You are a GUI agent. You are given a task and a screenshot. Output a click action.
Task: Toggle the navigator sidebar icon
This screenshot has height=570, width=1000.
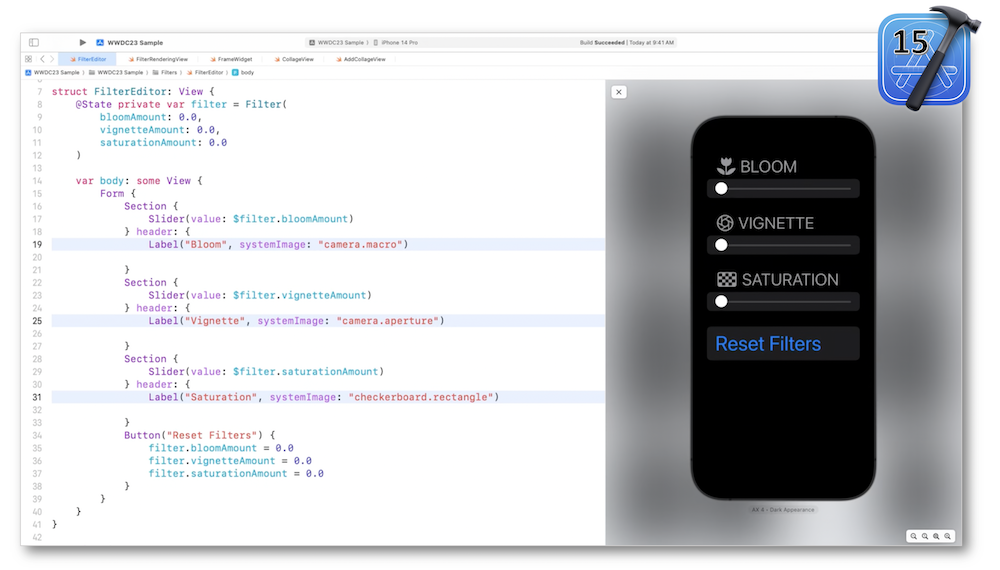point(34,43)
